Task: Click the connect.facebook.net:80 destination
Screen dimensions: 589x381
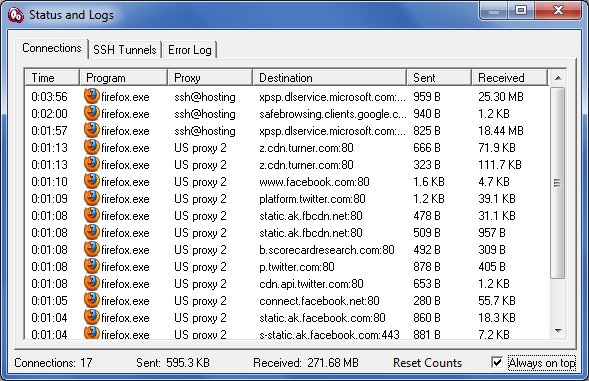Action: point(319,301)
